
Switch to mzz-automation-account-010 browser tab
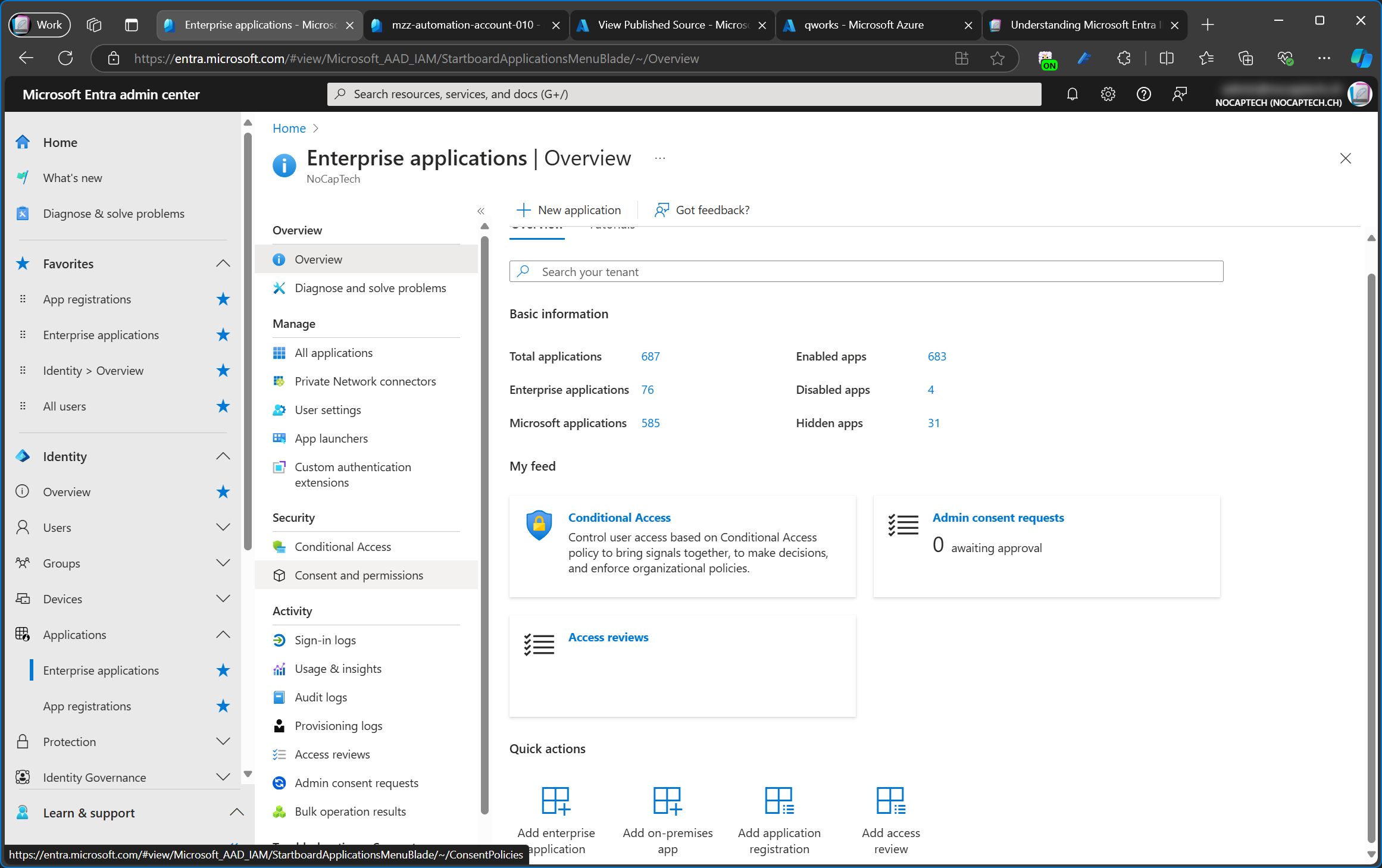click(x=465, y=25)
